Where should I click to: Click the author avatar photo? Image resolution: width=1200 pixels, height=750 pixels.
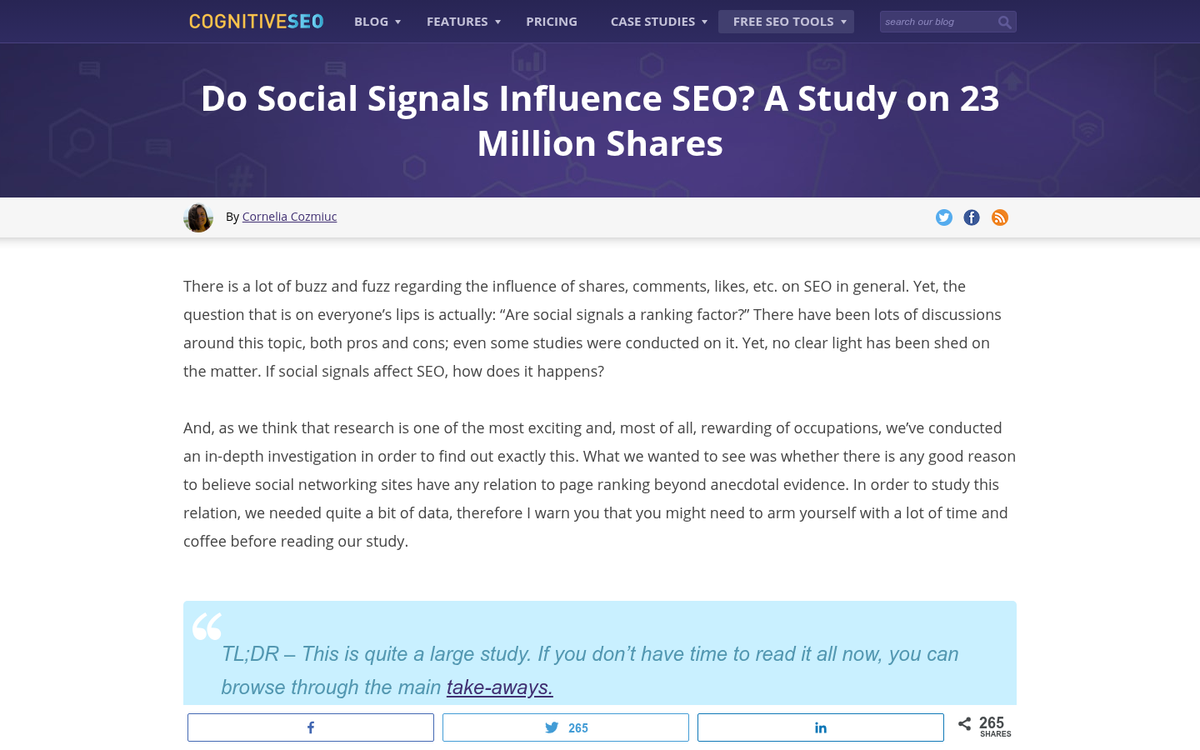198,217
